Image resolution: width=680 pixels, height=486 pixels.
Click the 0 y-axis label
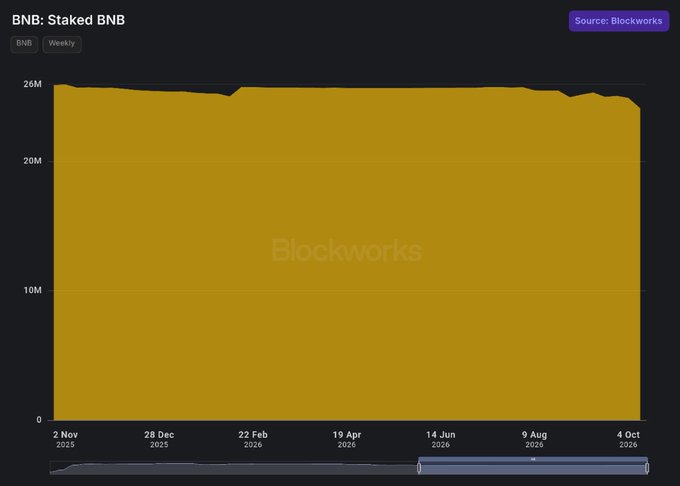39,420
